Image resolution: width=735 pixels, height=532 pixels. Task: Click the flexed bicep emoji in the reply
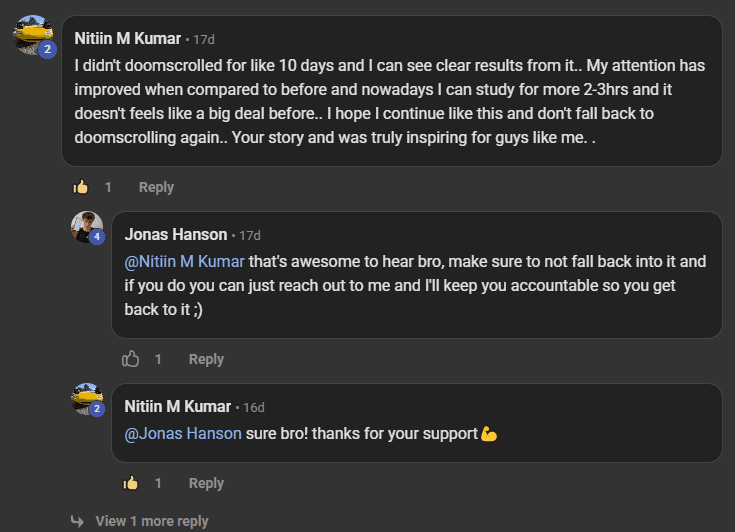[x=489, y=434]
